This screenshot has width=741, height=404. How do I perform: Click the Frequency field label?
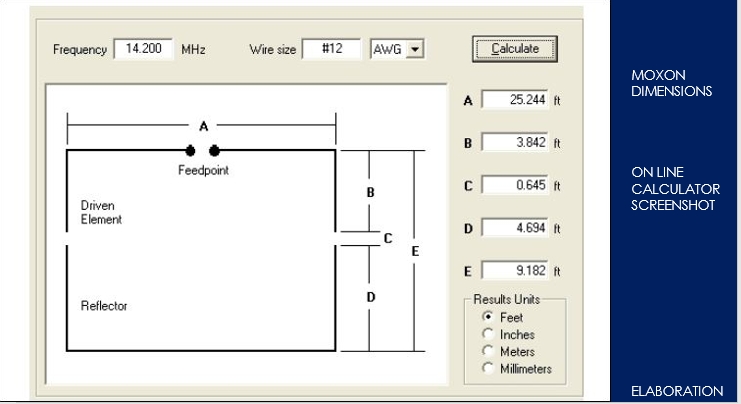tap(79, 50)
